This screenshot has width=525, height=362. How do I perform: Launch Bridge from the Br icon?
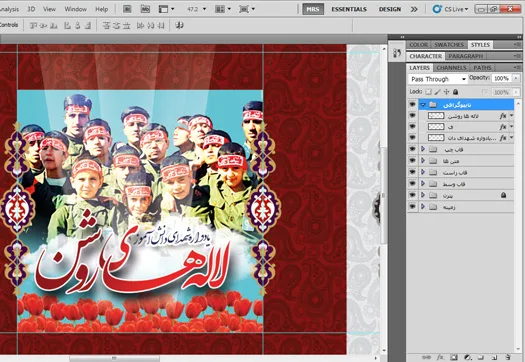pos(127,9)
